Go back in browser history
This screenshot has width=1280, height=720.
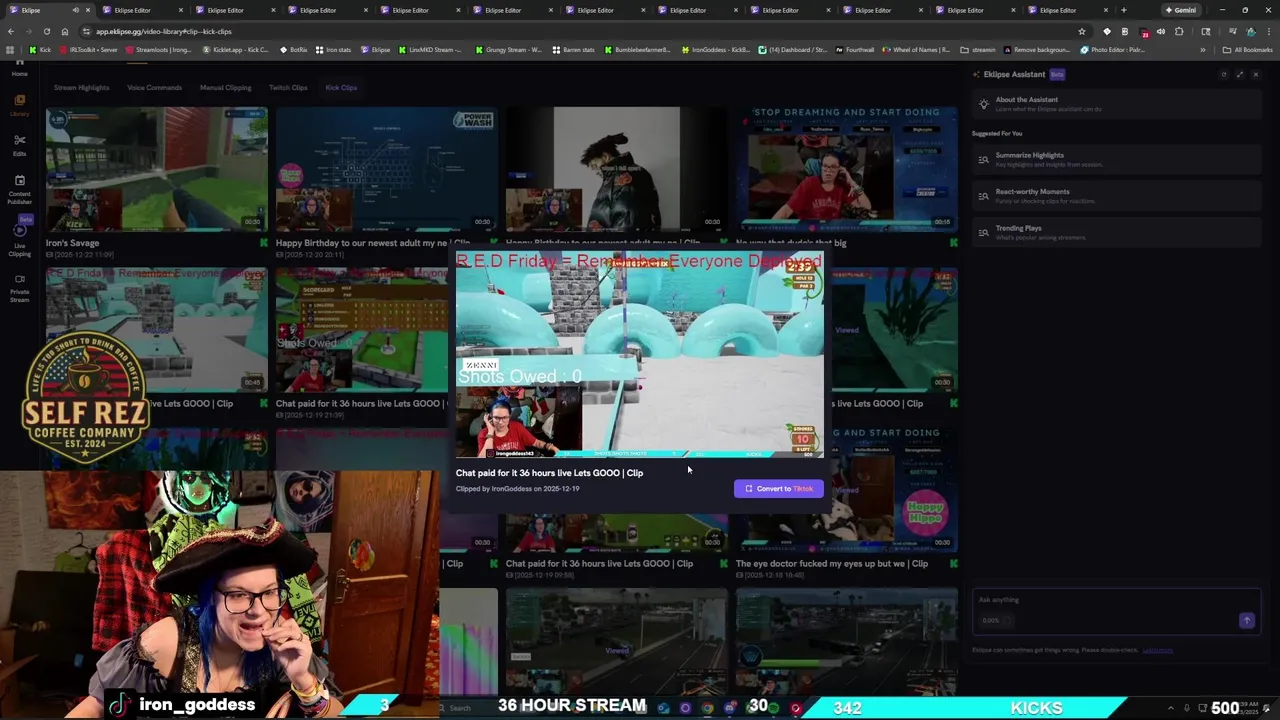10,31
